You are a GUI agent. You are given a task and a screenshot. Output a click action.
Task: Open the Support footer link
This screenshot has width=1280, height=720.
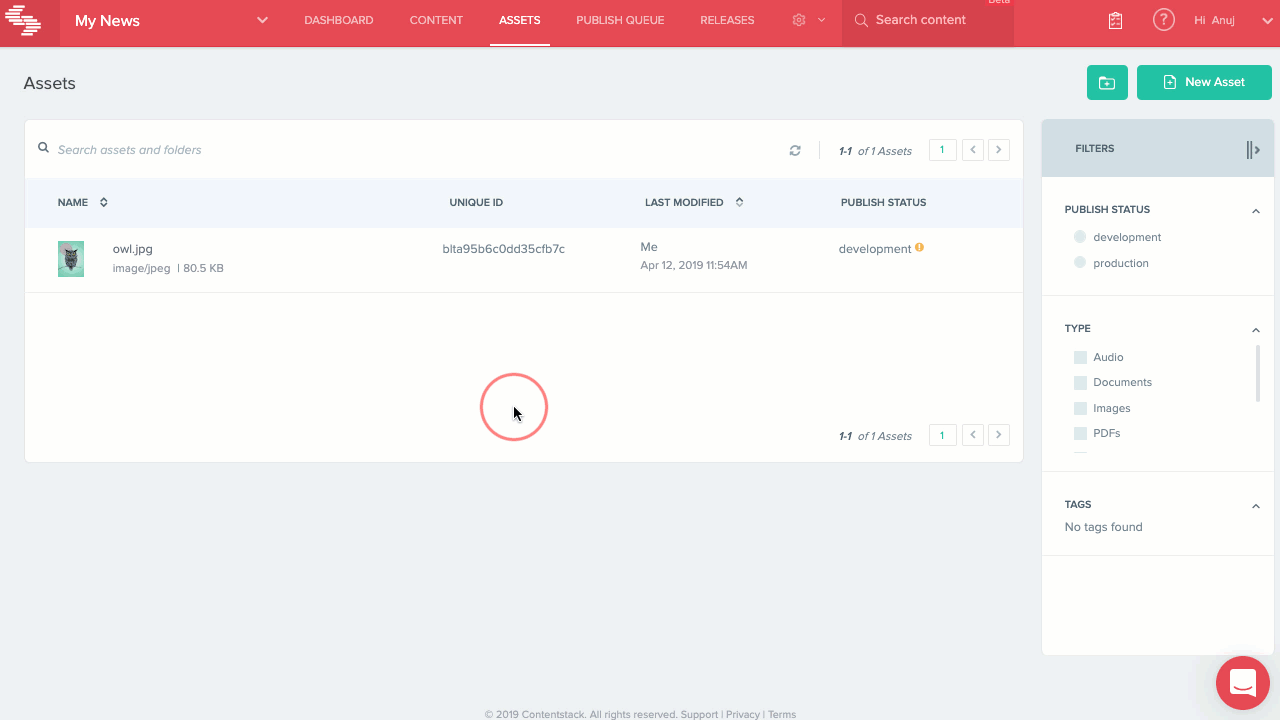[699, 714]
